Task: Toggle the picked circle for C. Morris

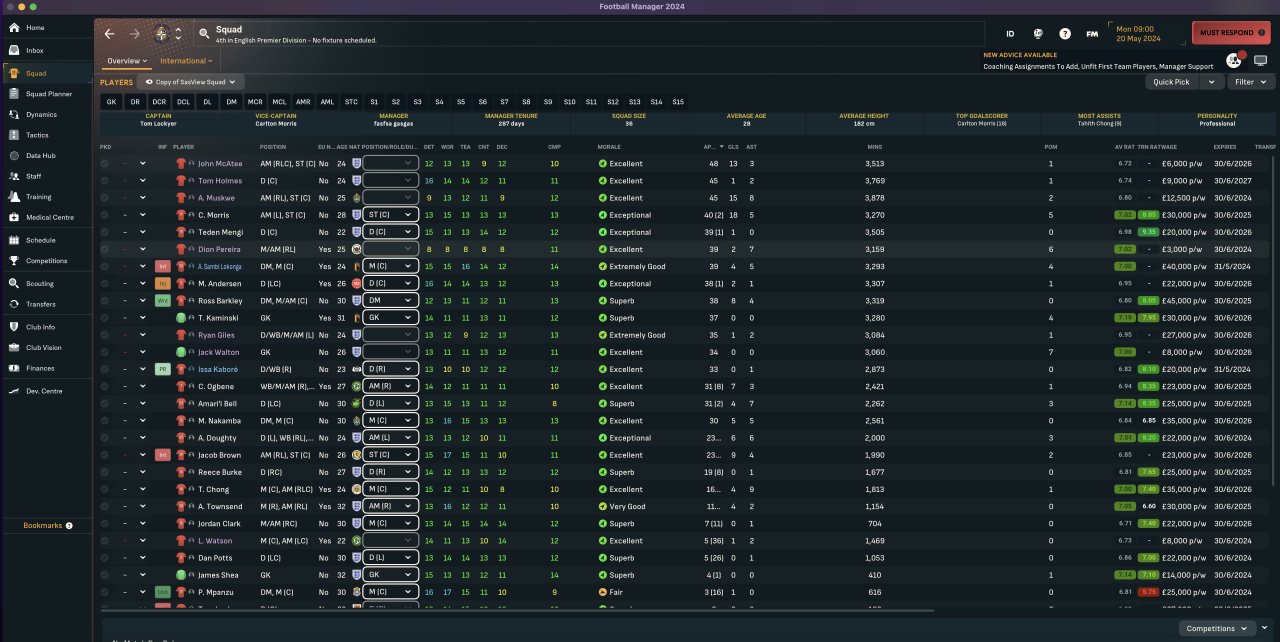Action: point(105,215)
